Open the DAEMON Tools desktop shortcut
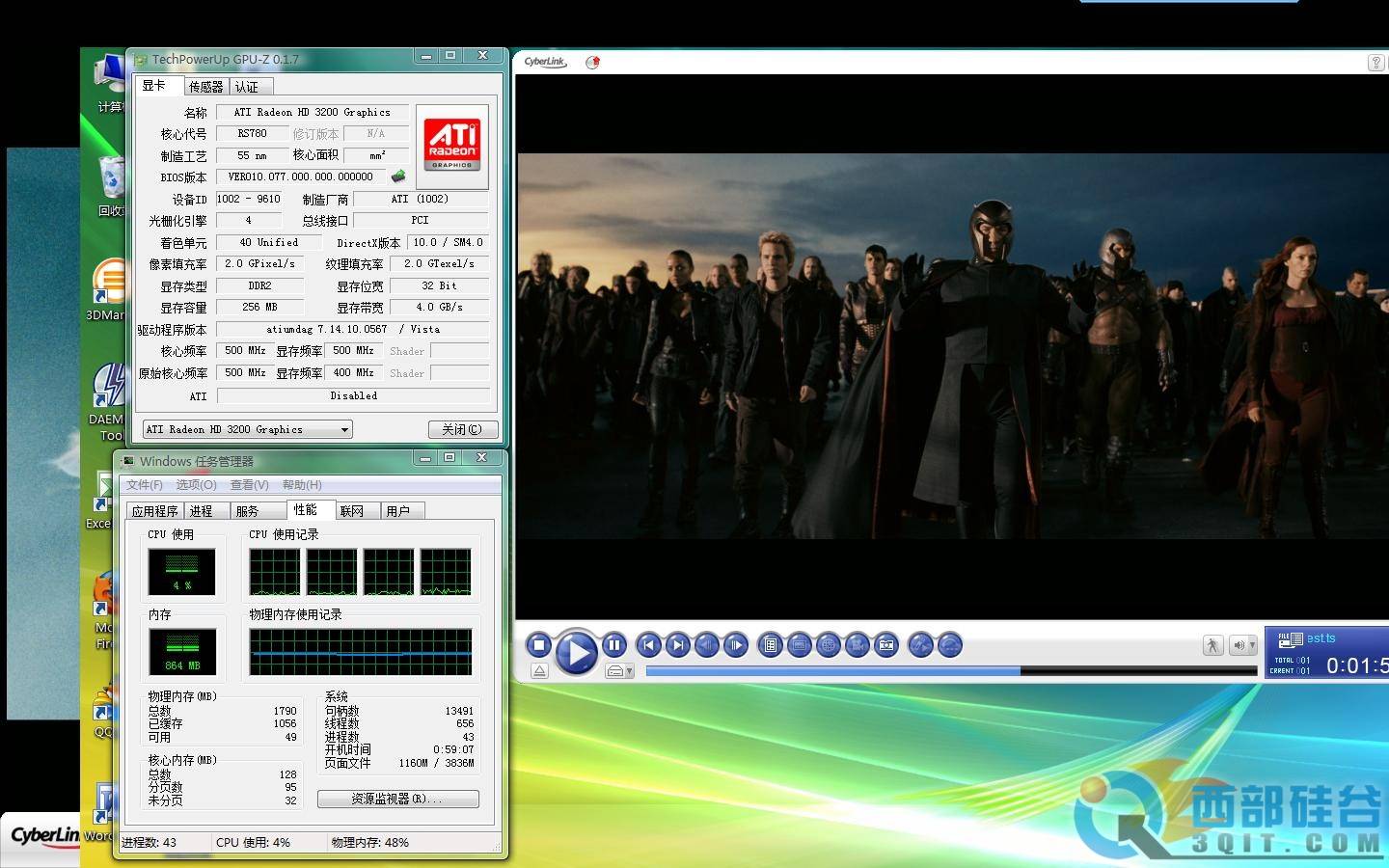Image resolution: width=1389 pixels, height=868 pixels. tap(108, 402)
